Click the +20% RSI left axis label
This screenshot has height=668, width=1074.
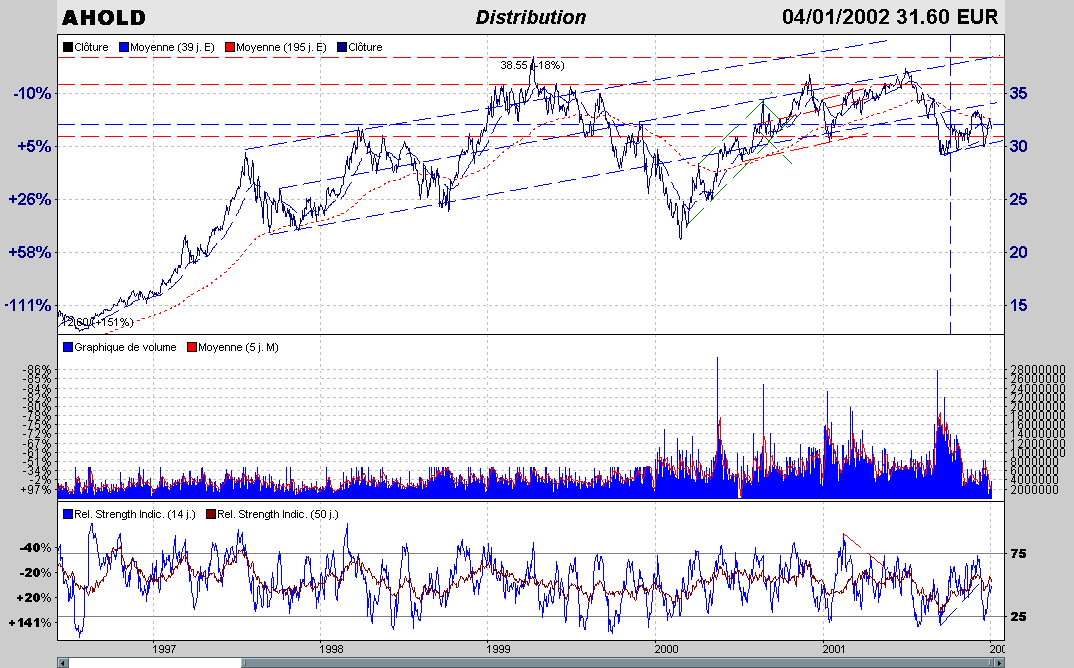click(36, 597)
